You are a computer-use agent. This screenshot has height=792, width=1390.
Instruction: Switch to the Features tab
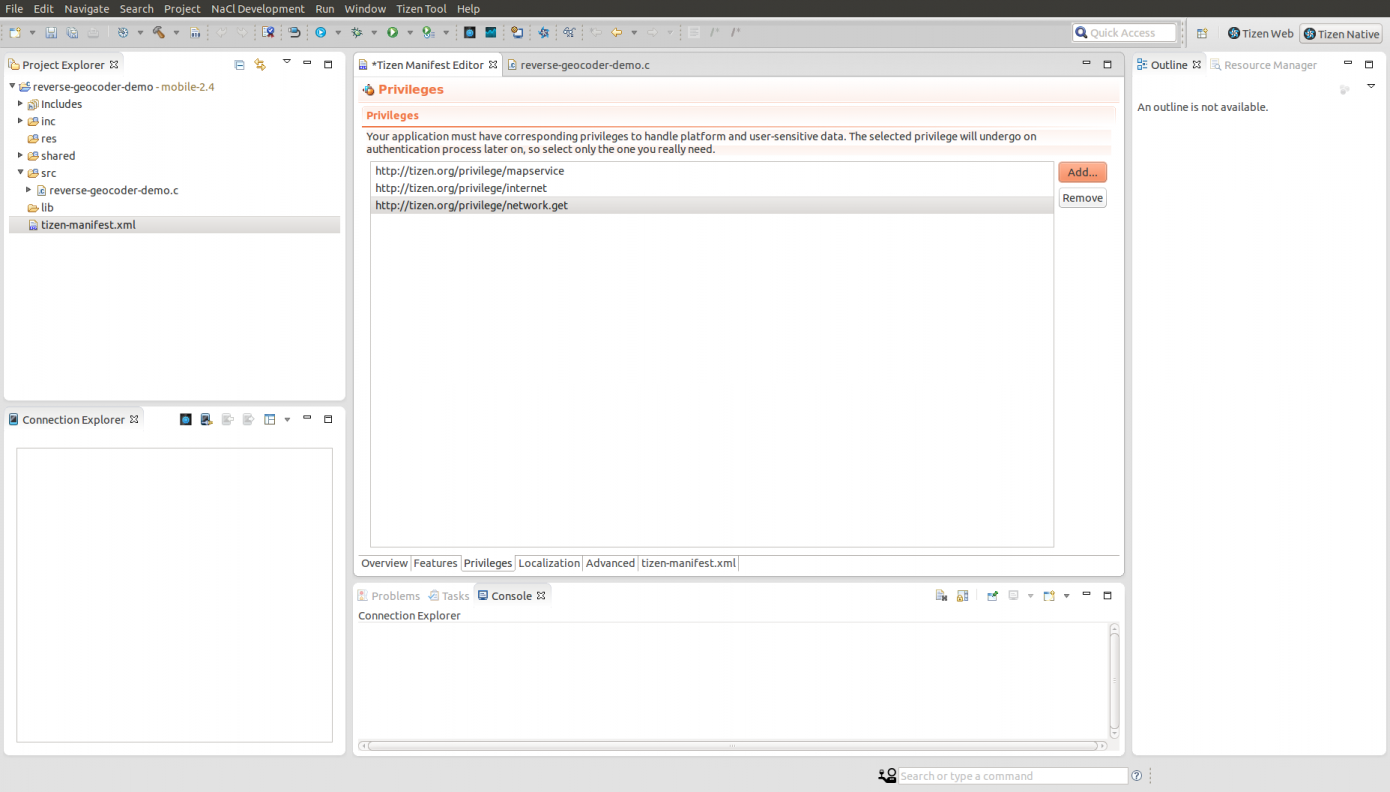click(x=435, y=563)
